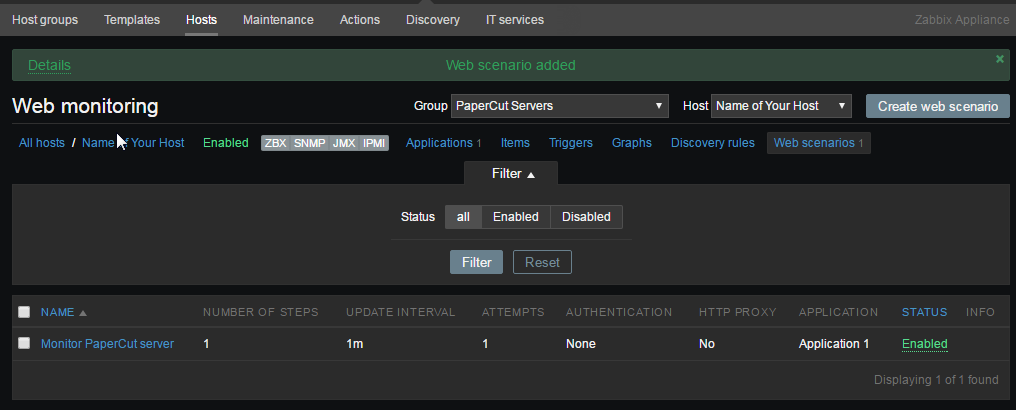Open the Applications tab link

(439, 143)
